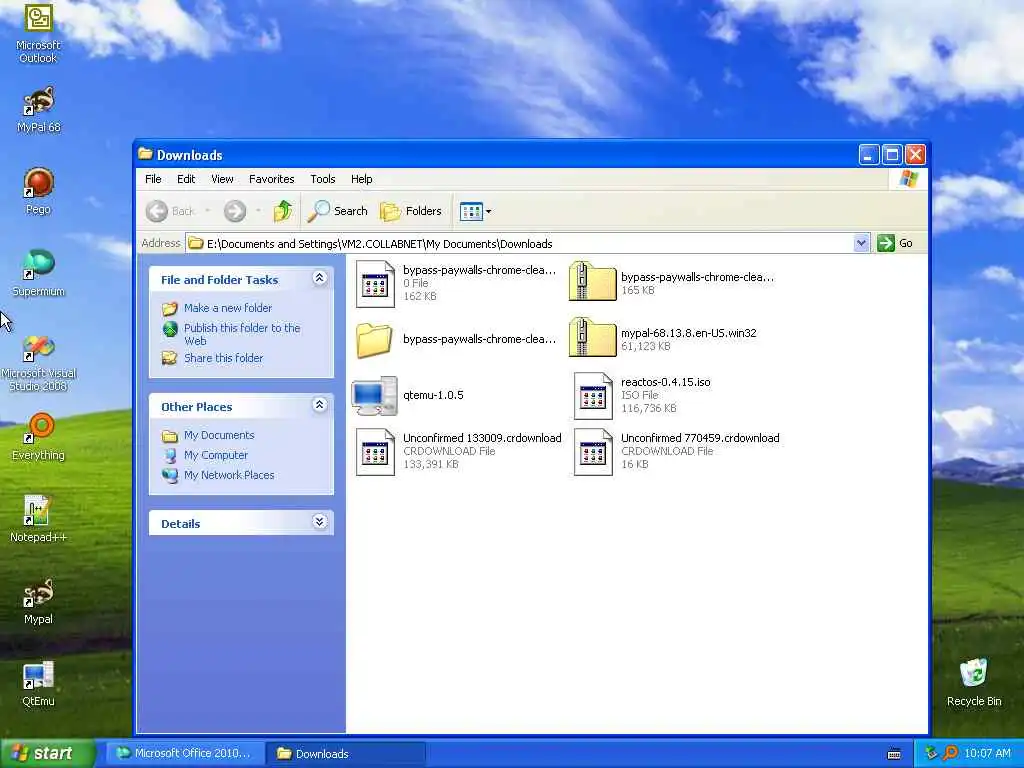Click the address path field

519,243
